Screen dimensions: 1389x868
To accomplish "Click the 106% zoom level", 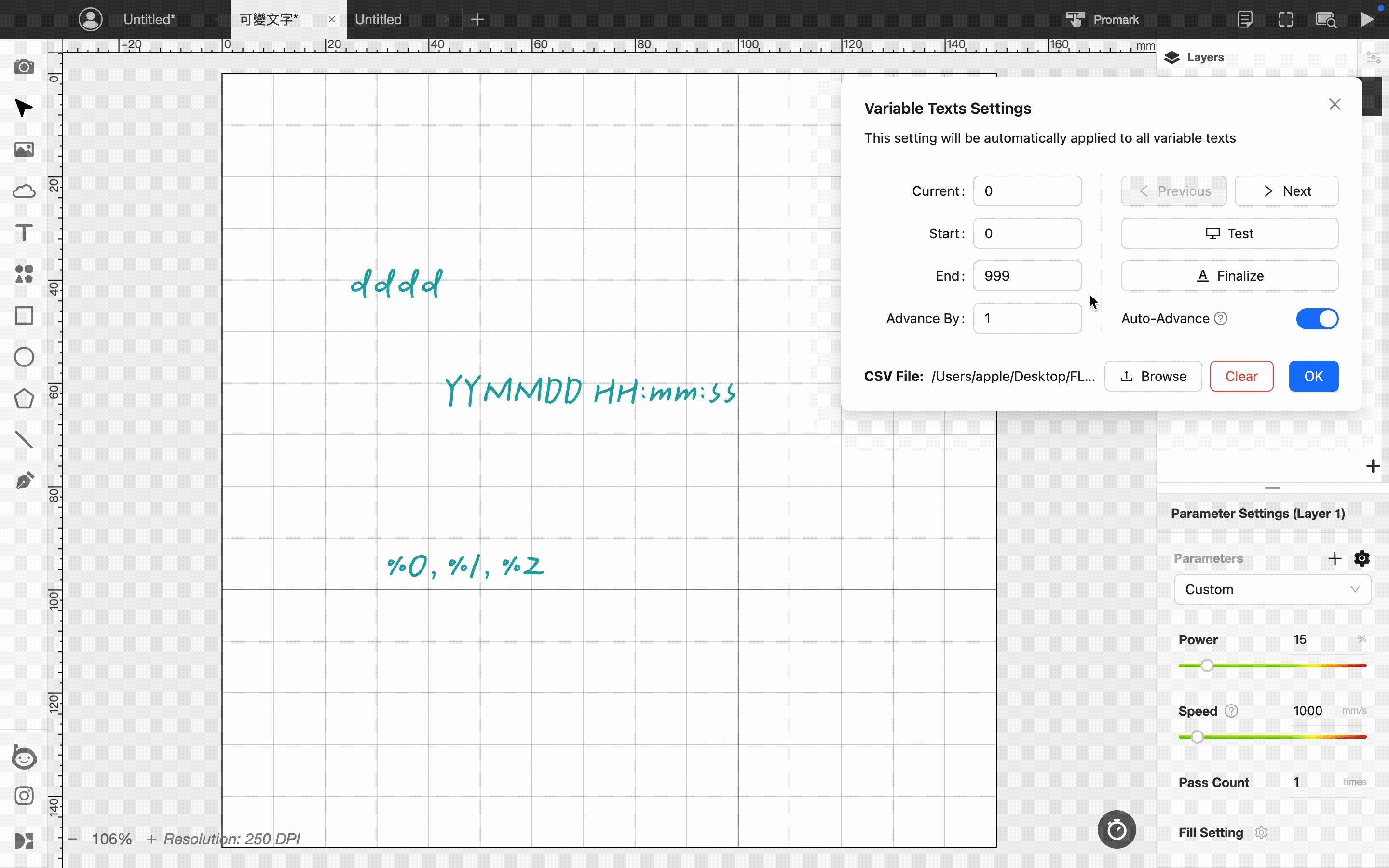I will point(112,839).
